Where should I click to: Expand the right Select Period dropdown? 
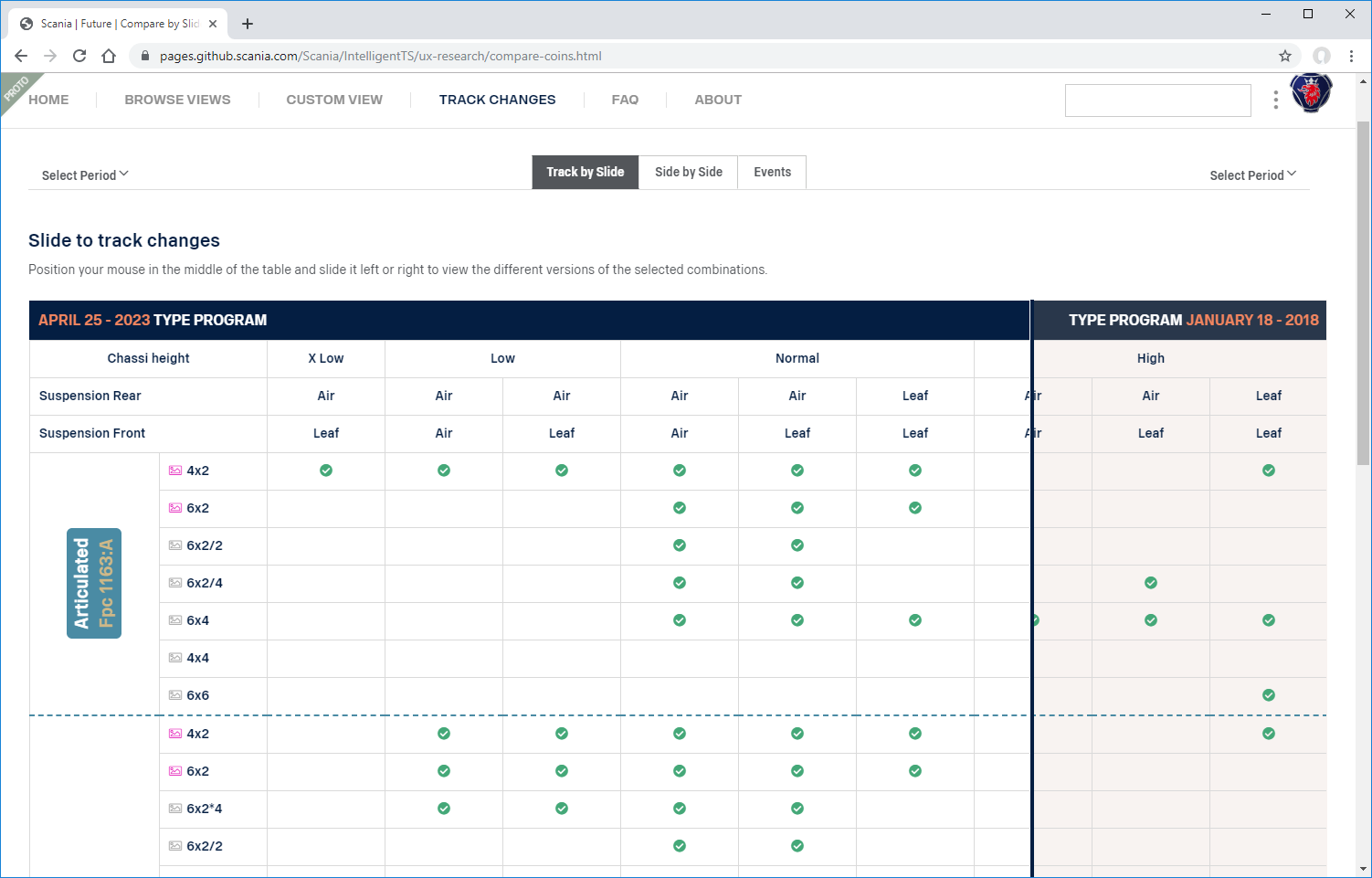[x=1252, y=175]
